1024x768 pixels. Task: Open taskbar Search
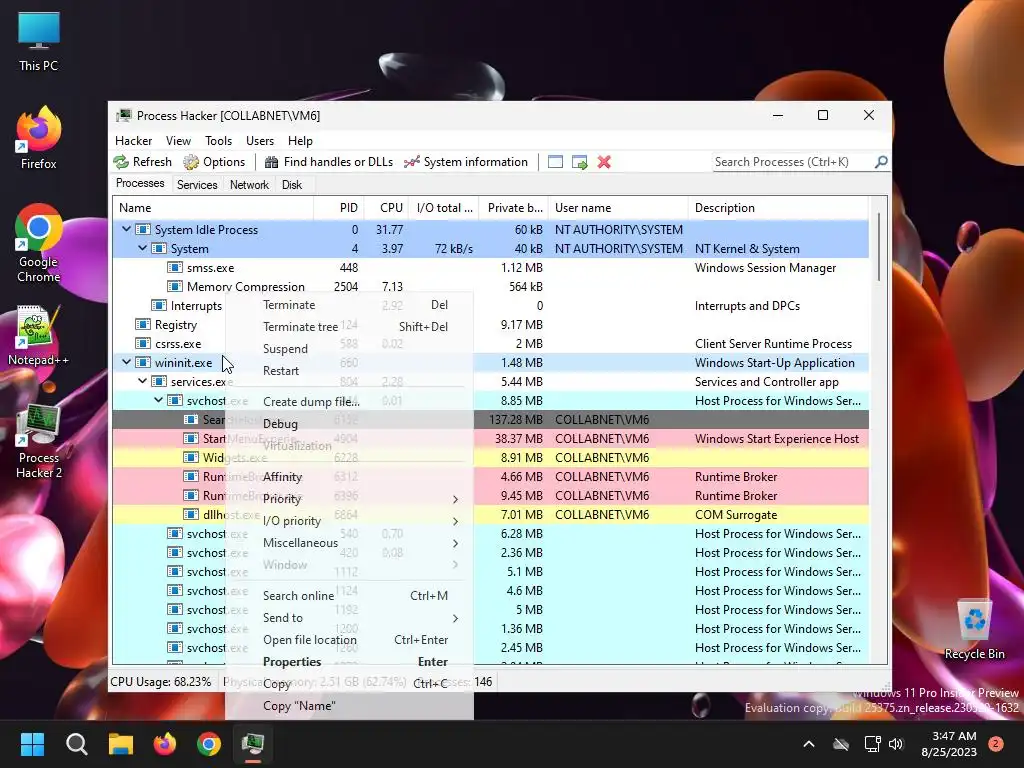76,744
